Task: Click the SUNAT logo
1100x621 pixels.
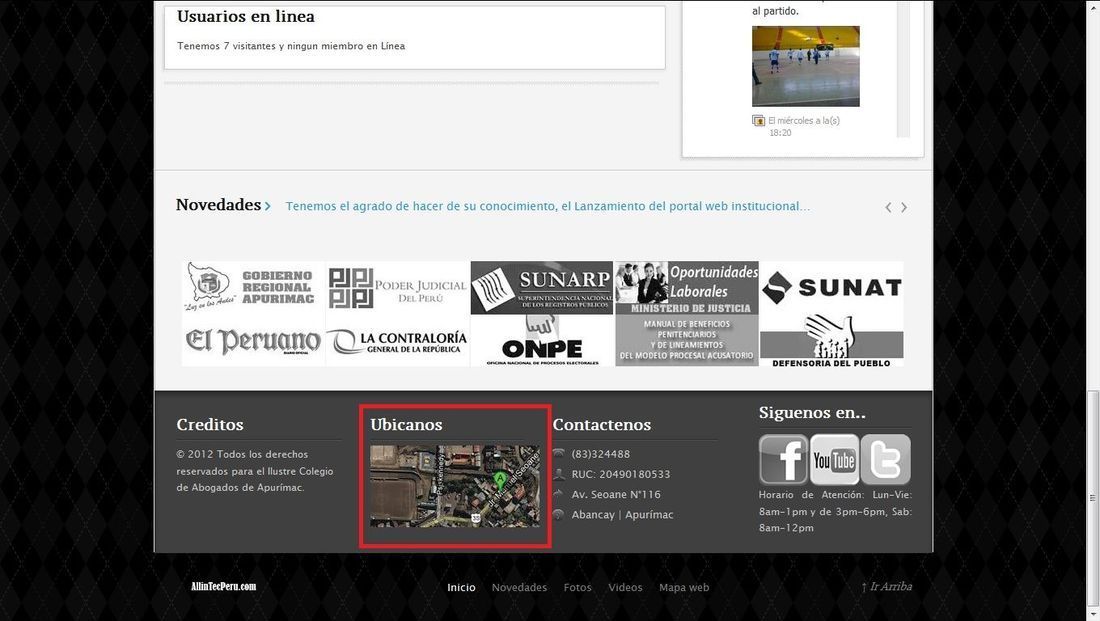Action: coord(831,287)
